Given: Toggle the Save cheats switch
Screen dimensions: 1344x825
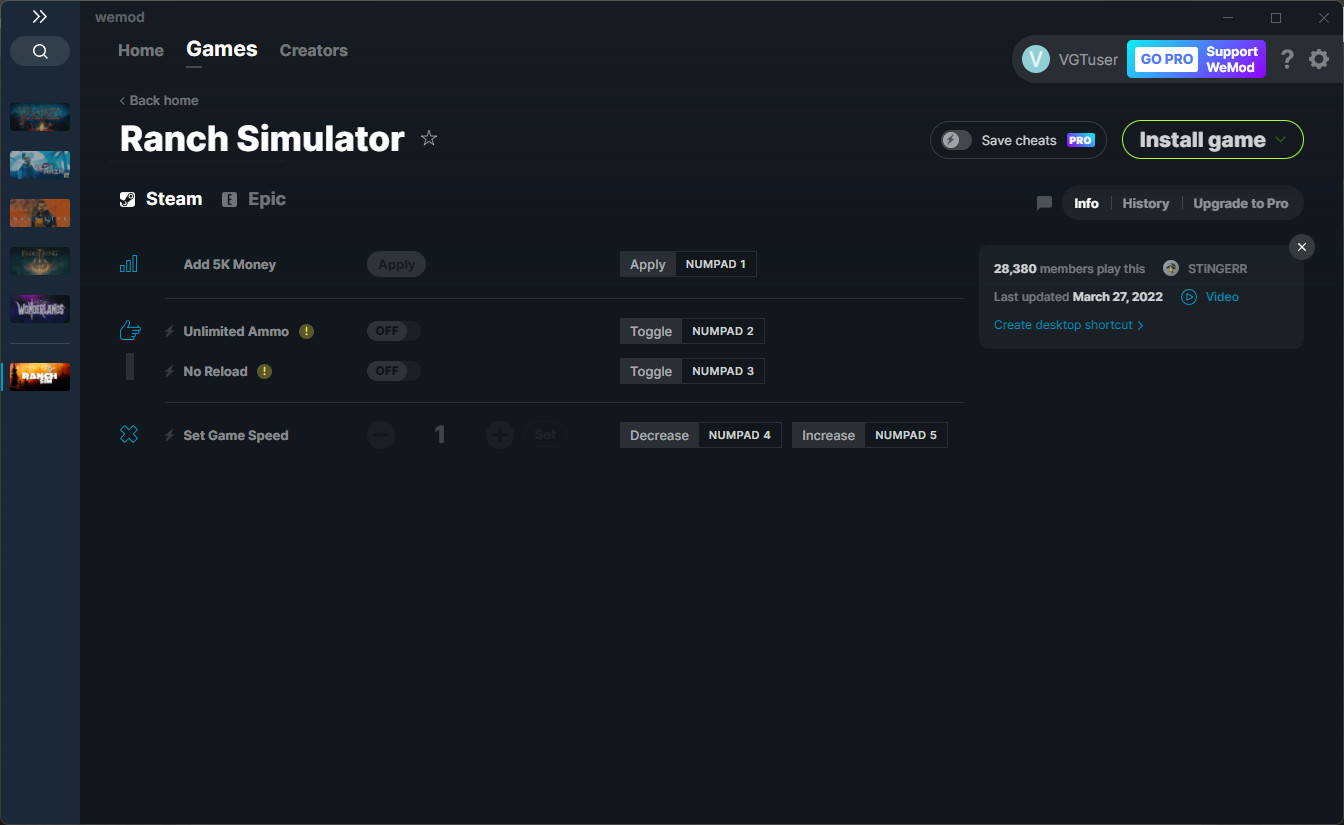Looking at the screenshot, I should coord(957,140).
